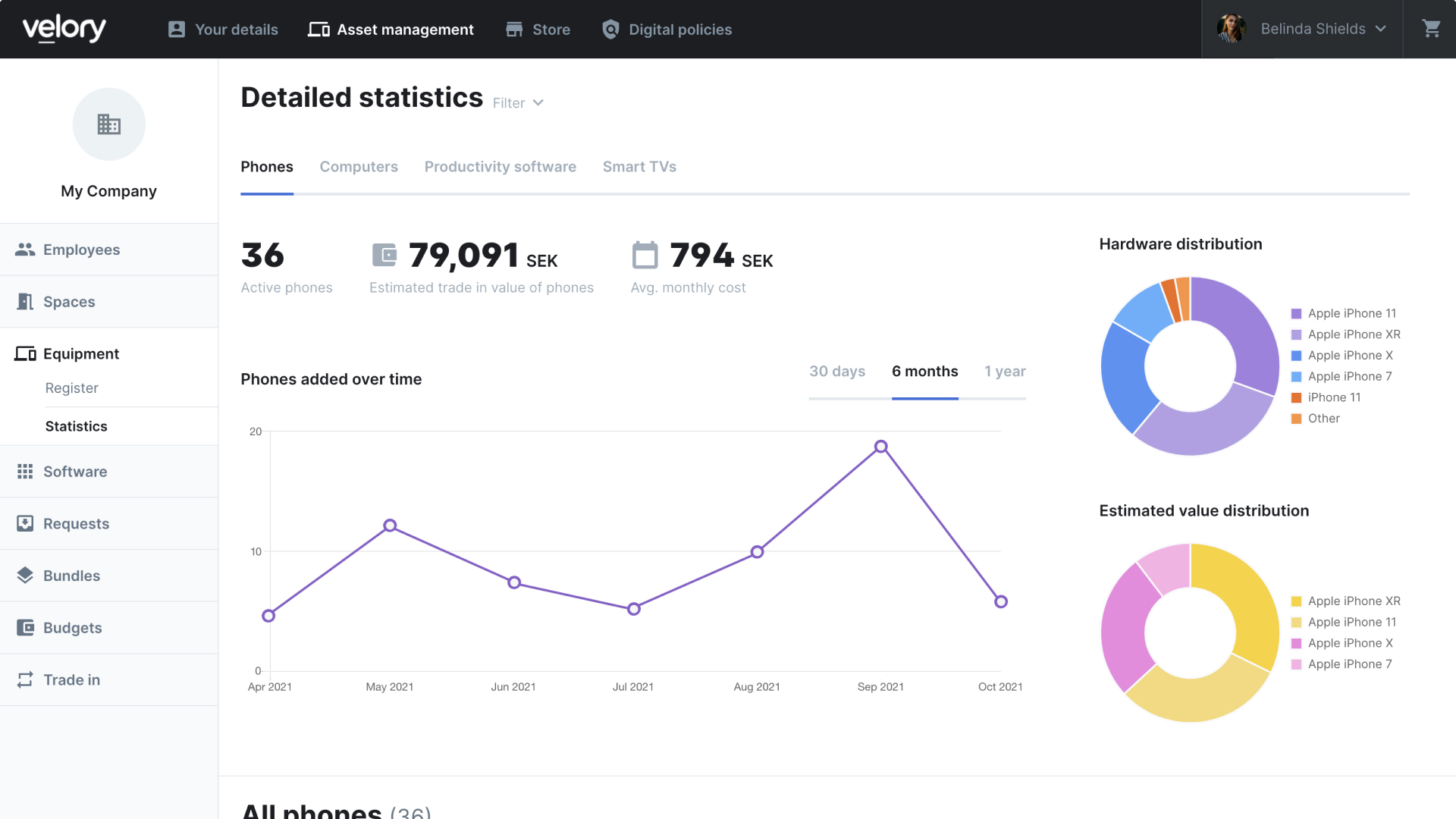Image resolution: width=1456 pixels, height=819 pixels.
Task: Select the Smart TVs tab
Action: pos(639,167)
